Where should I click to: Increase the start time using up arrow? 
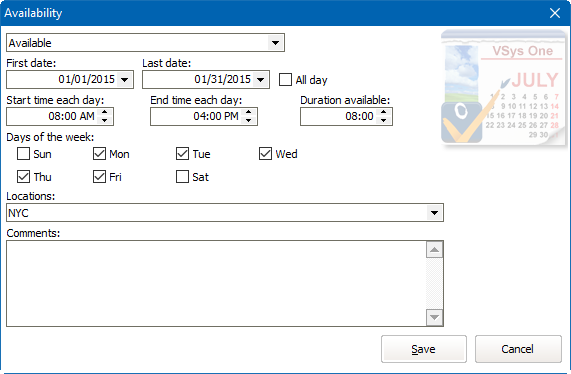pyautogui.click(x=105, y=112)
